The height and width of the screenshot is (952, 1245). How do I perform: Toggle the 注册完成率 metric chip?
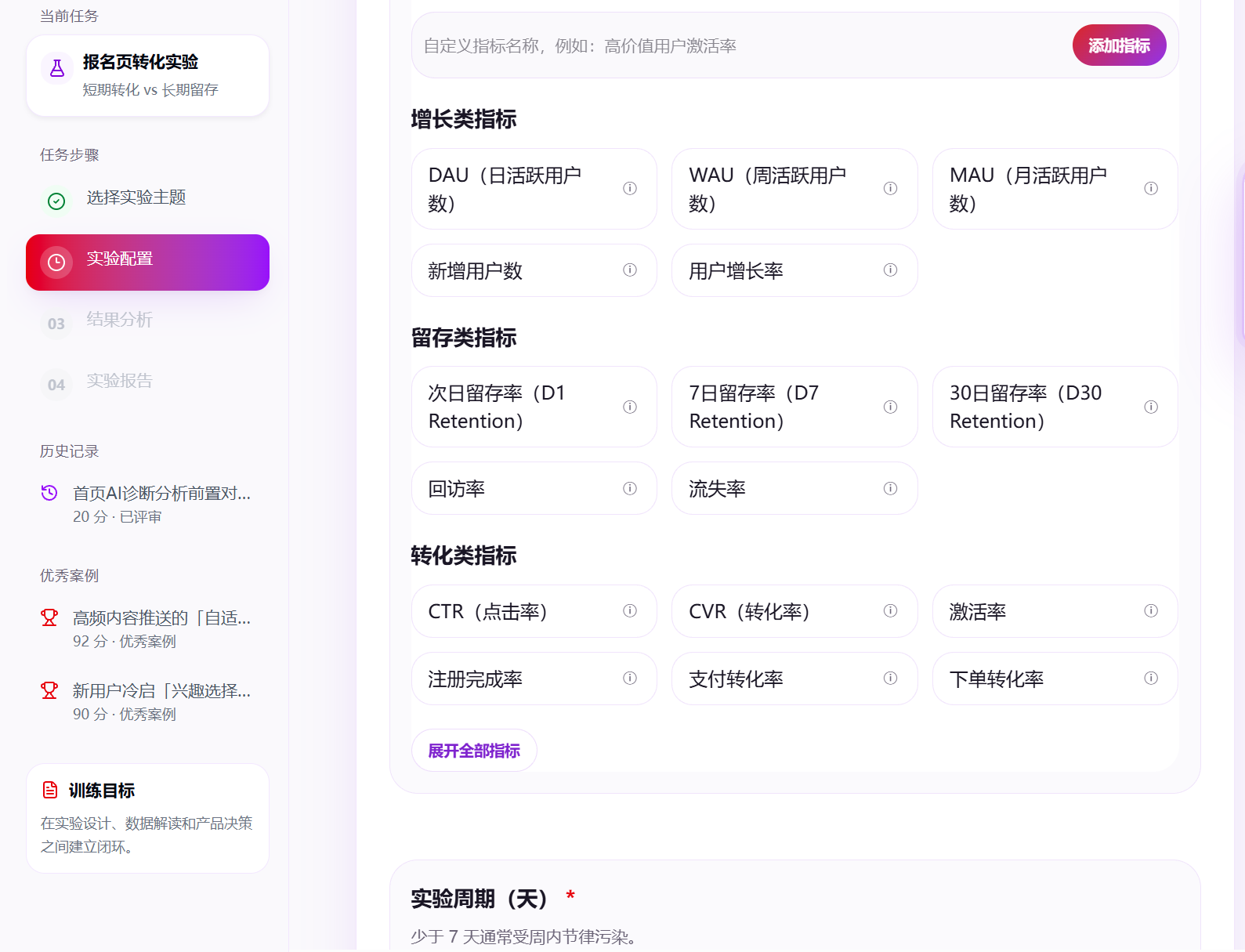pos(534,679)
